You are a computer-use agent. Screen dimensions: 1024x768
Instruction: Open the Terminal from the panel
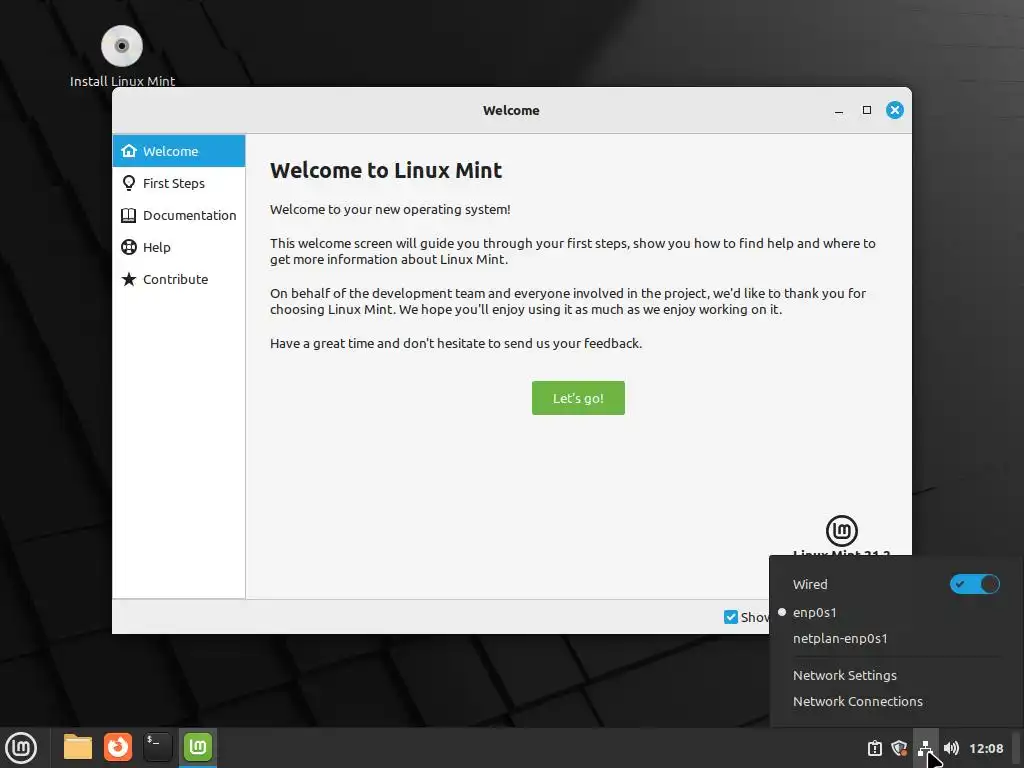point(157,747)
